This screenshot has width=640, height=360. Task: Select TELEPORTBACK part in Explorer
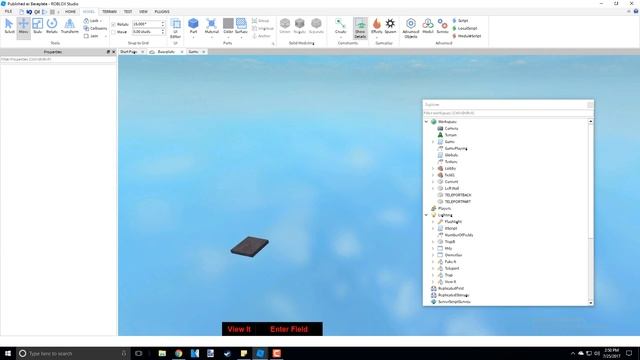click(458, 195)
